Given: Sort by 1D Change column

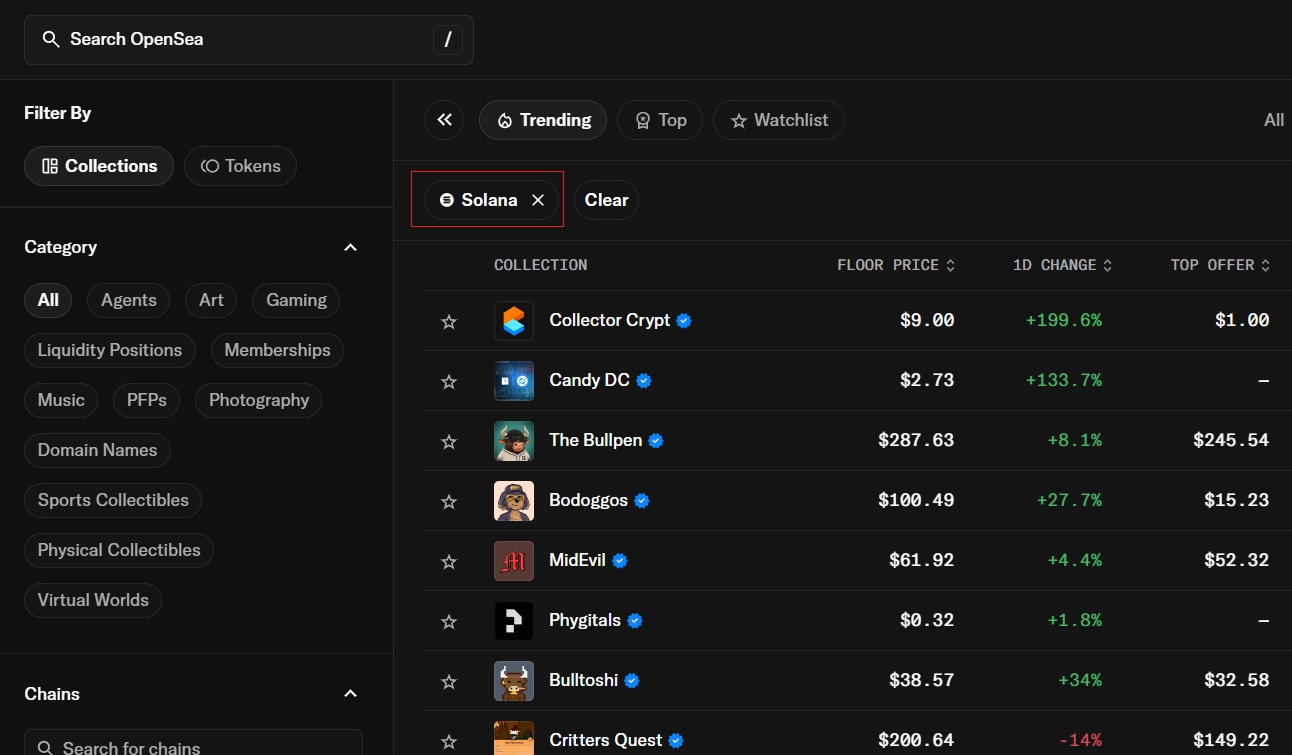Looking at the screenshot, I should point(1062,265).
